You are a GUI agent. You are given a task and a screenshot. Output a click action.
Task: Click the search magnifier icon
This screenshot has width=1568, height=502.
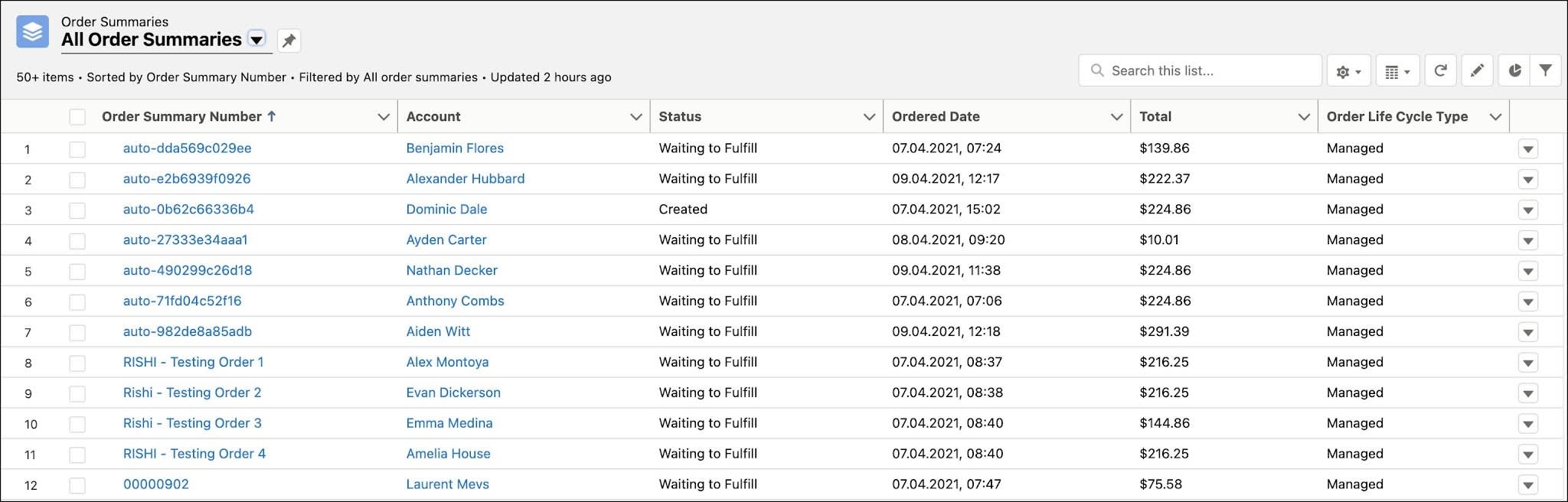coord(1097,70)
